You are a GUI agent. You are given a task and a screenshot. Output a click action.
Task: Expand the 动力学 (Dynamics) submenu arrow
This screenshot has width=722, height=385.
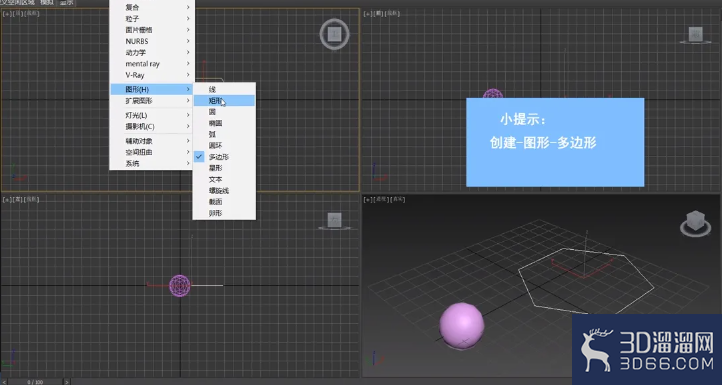pyautogui.click(x=188, y=52)
